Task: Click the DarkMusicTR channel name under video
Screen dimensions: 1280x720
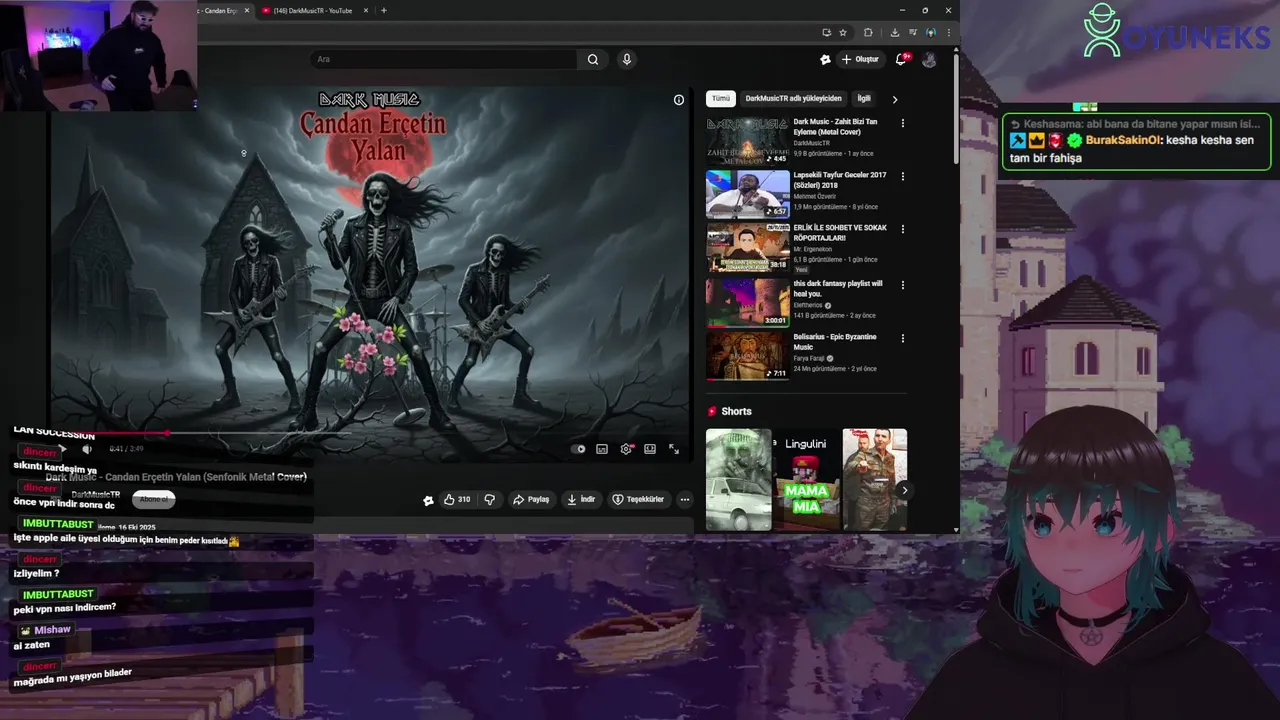Action: click(95, 495)
